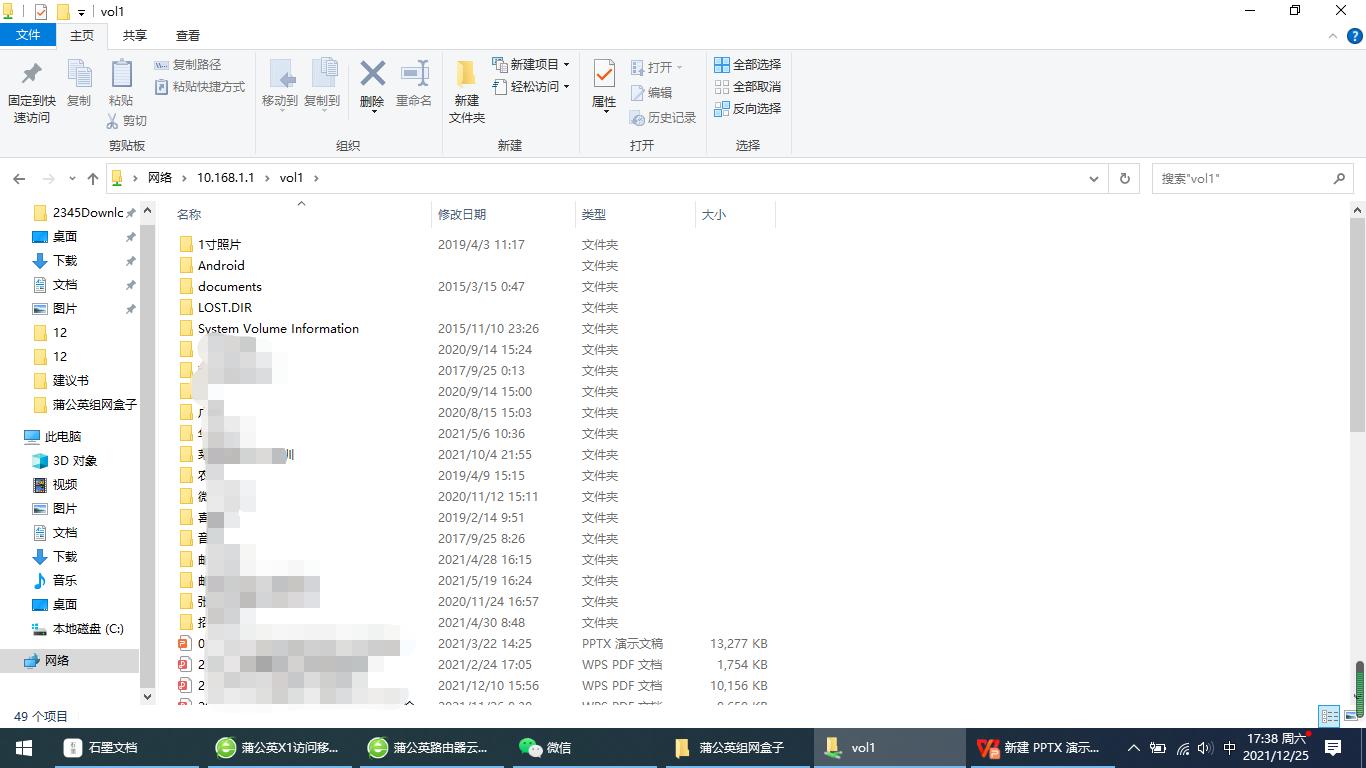Open the 文件 menu
This screenshot has width=1366, height=768.
(x=29, y=34)
